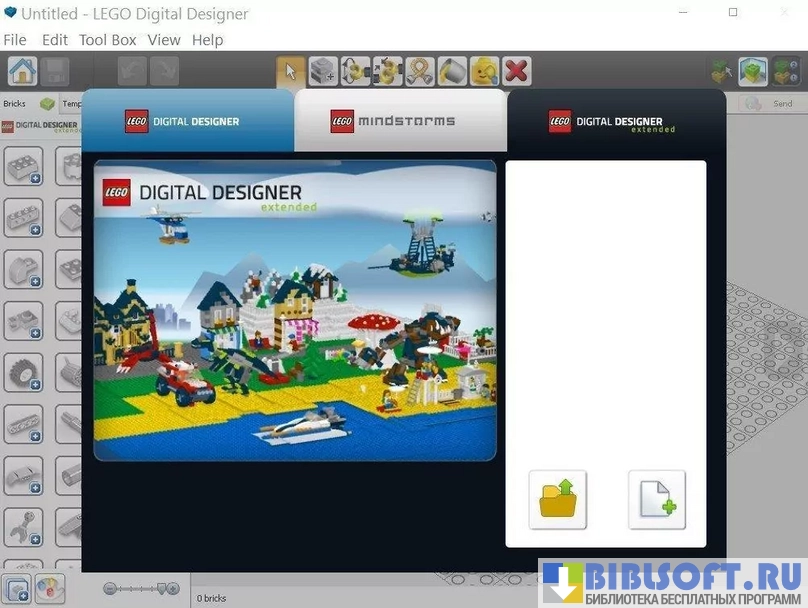Click the red X Delete tool

click(x=516, y=71)
